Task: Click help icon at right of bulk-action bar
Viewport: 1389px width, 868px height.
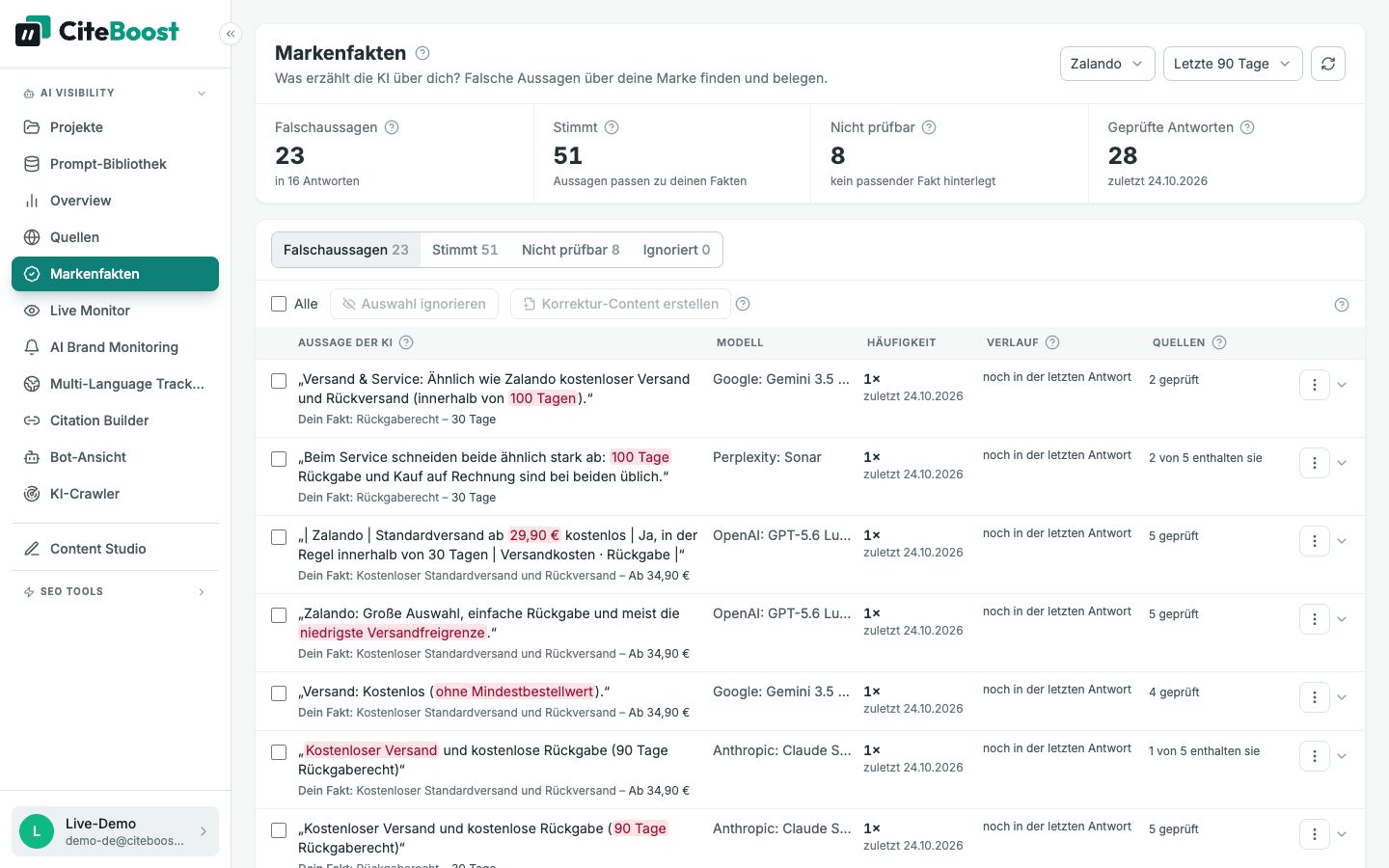Action: click(1342, 305)
